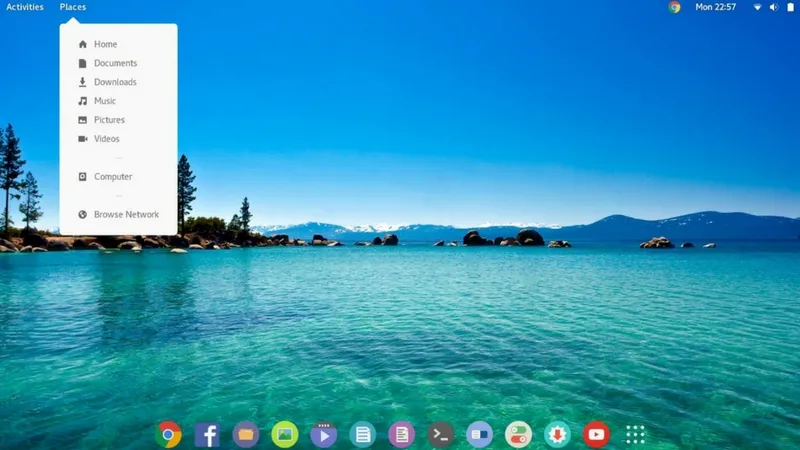Viewport: 800px width, 450px height.
Task: Open the battery status system menu
Action: (x=789, y=7)
